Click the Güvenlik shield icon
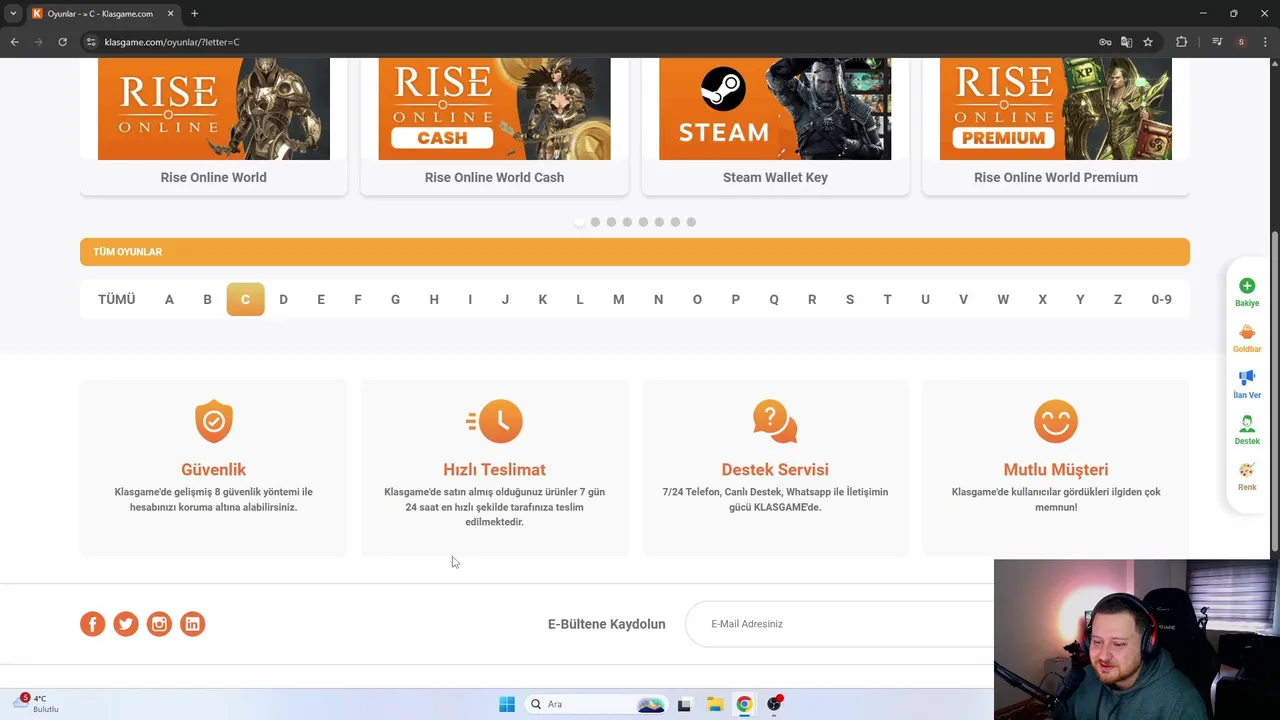Image resolution: width=1280 pixels, height=720 pixels. 213,421
